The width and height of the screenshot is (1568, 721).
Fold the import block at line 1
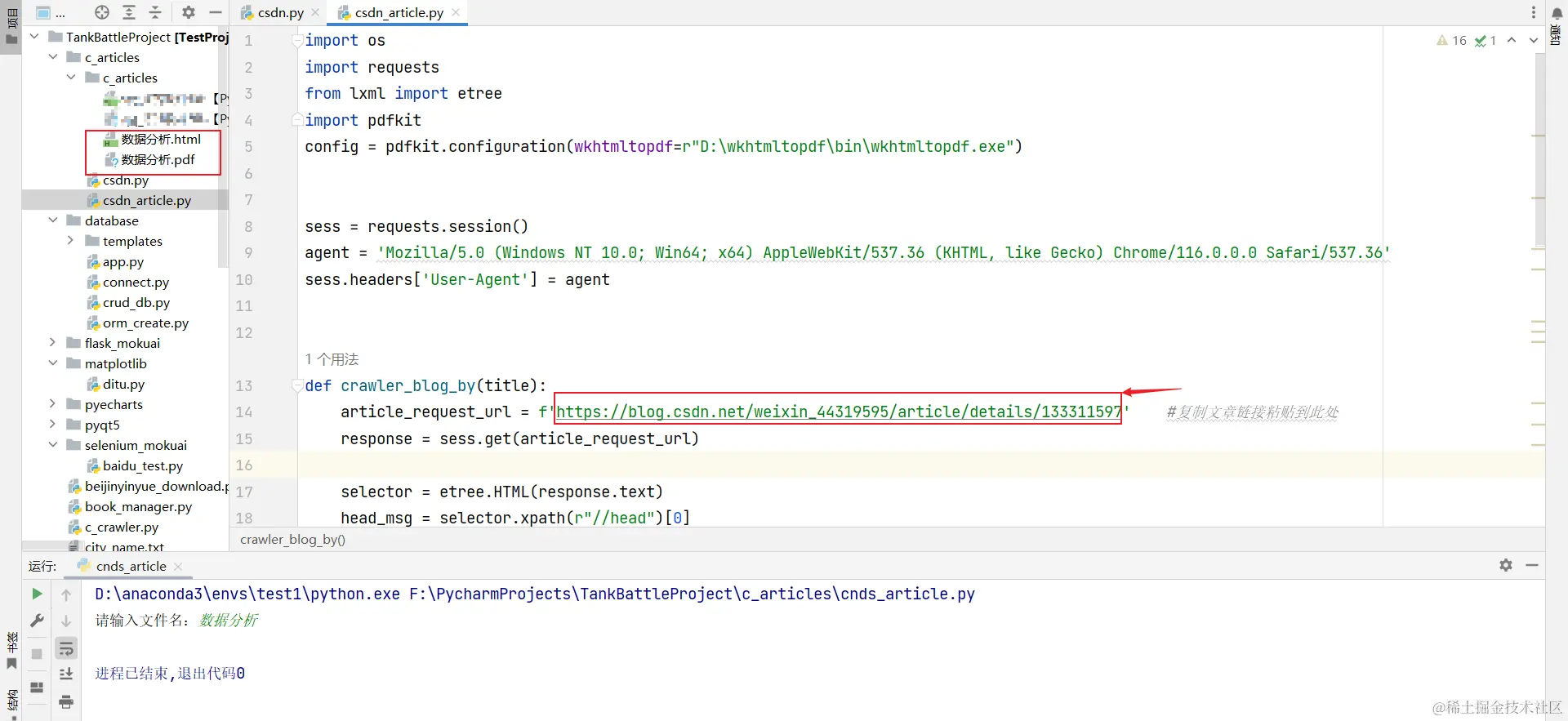click(297, 40)
